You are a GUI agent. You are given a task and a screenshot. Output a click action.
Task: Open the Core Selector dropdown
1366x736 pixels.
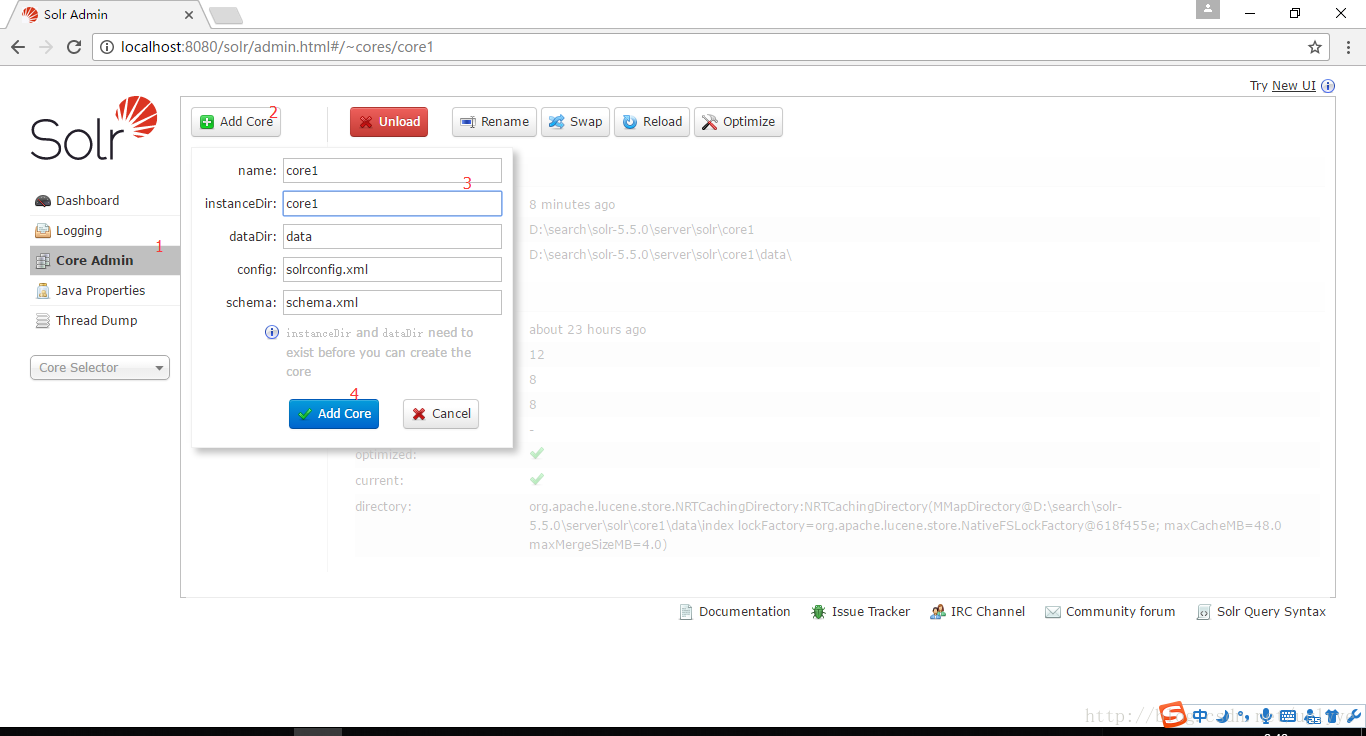click(x=100, y=368)
